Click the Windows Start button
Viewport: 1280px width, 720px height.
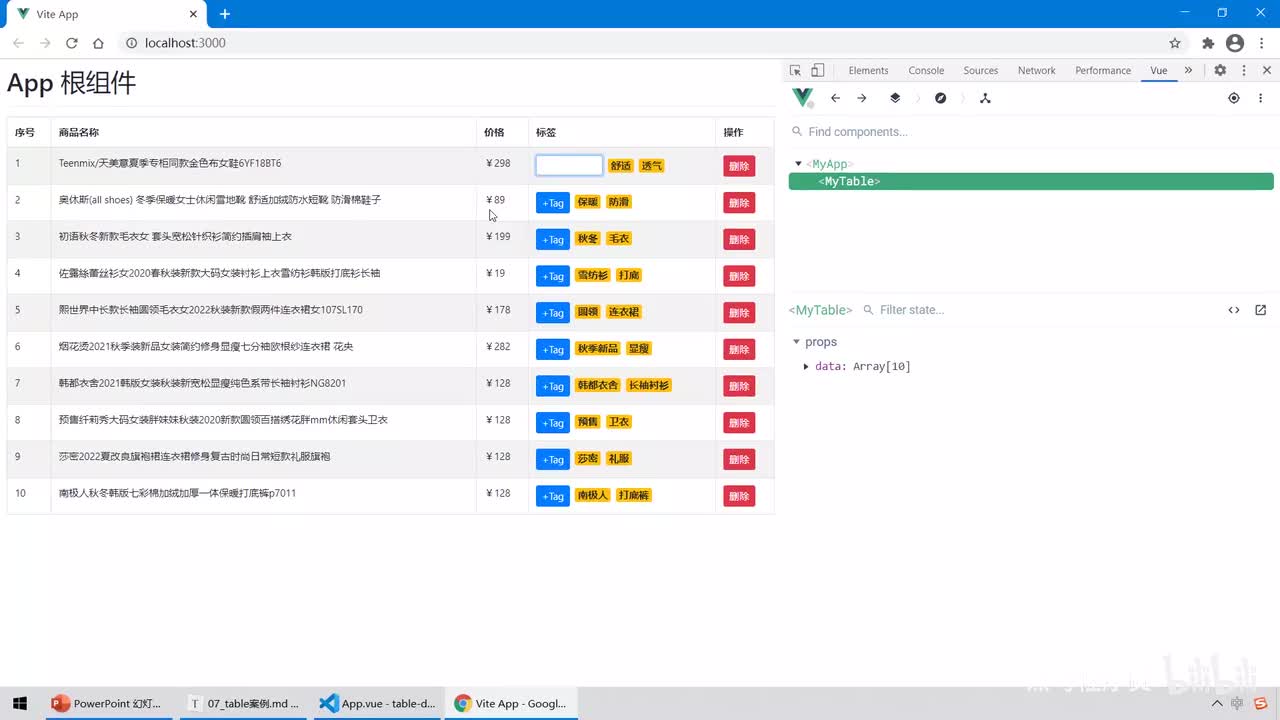(19, 703)
